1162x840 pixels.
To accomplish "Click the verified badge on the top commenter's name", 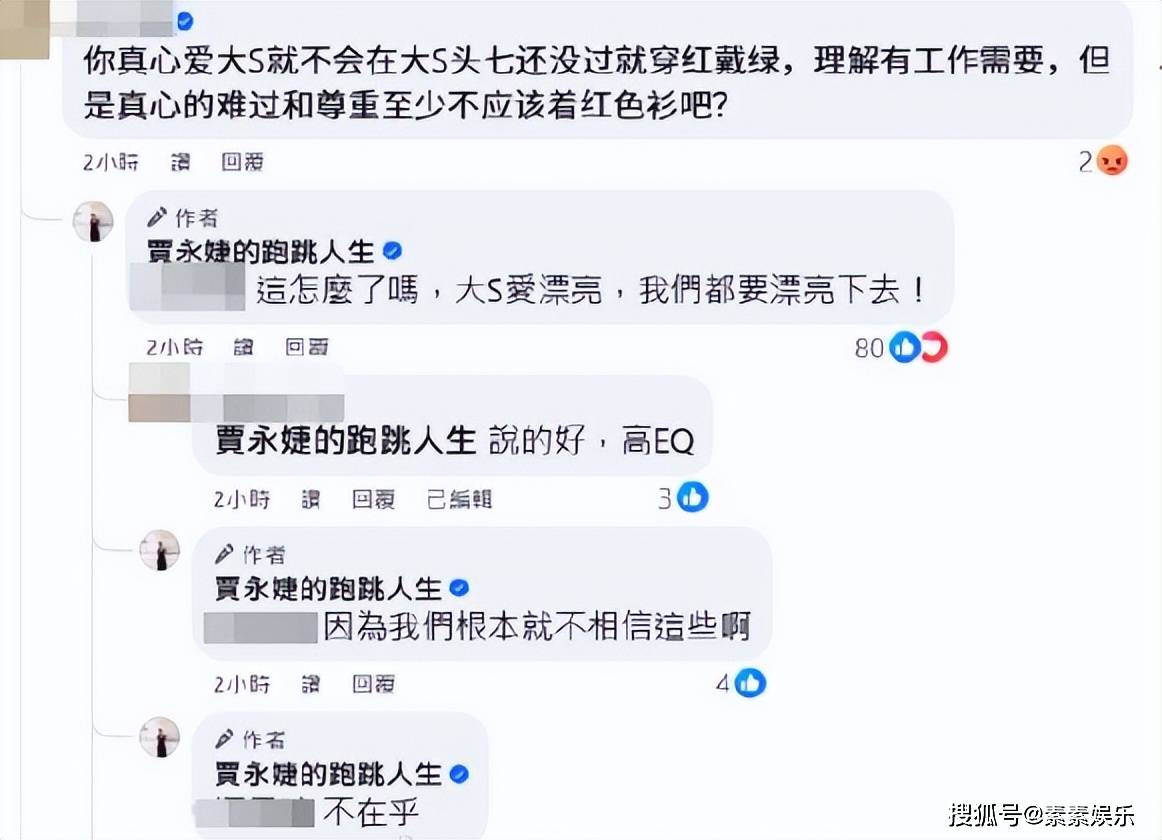I will click(185, 21).
